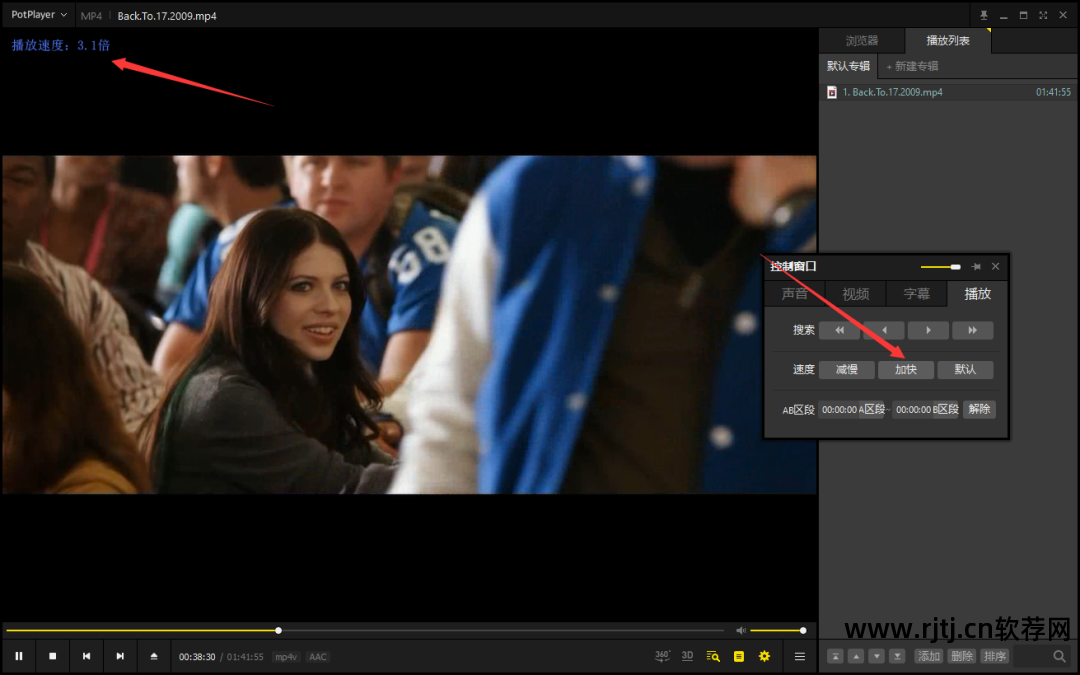Open the scene search icon in the toolbar

click(713, 656)
